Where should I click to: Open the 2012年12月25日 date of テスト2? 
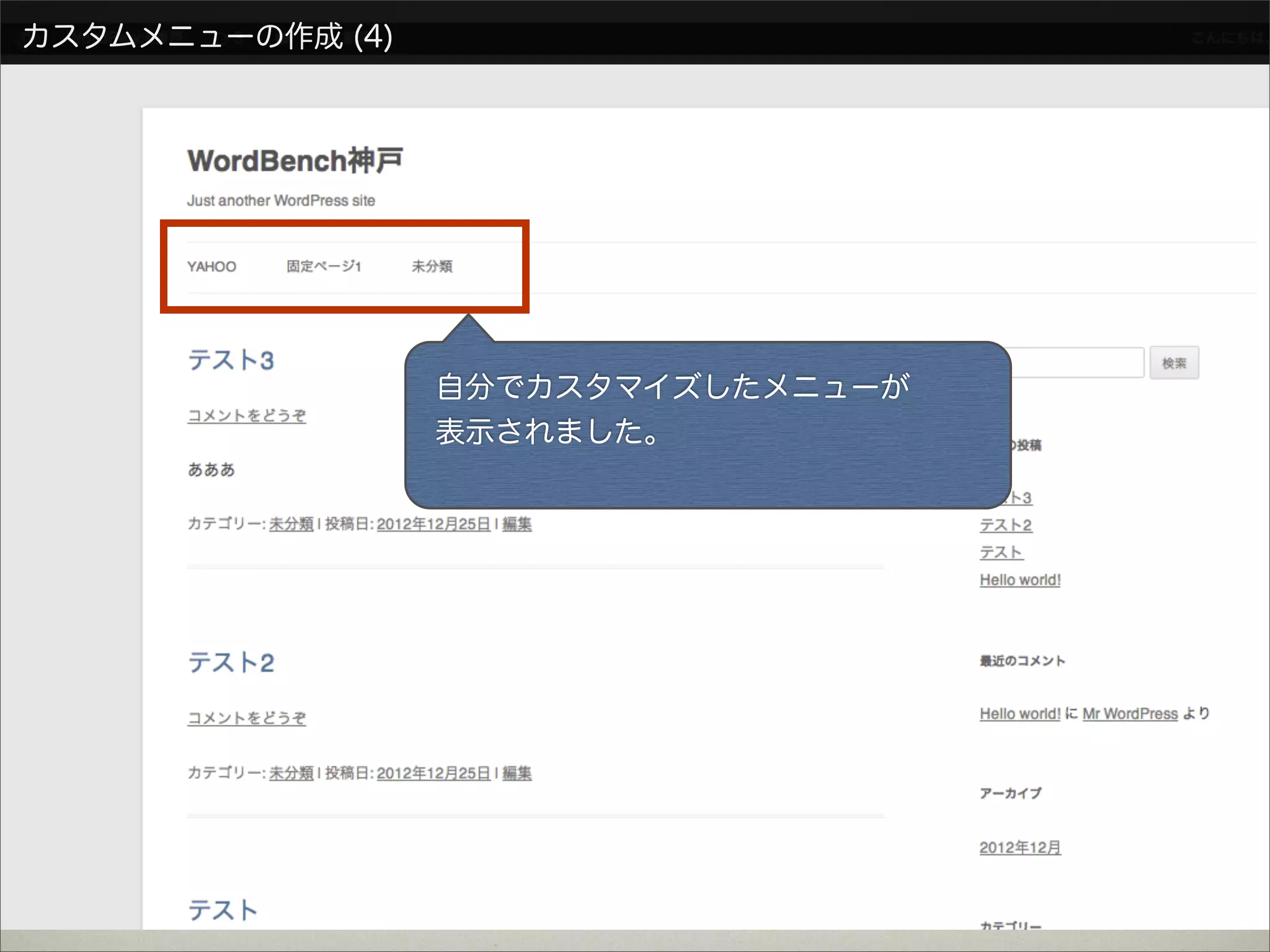433,773
